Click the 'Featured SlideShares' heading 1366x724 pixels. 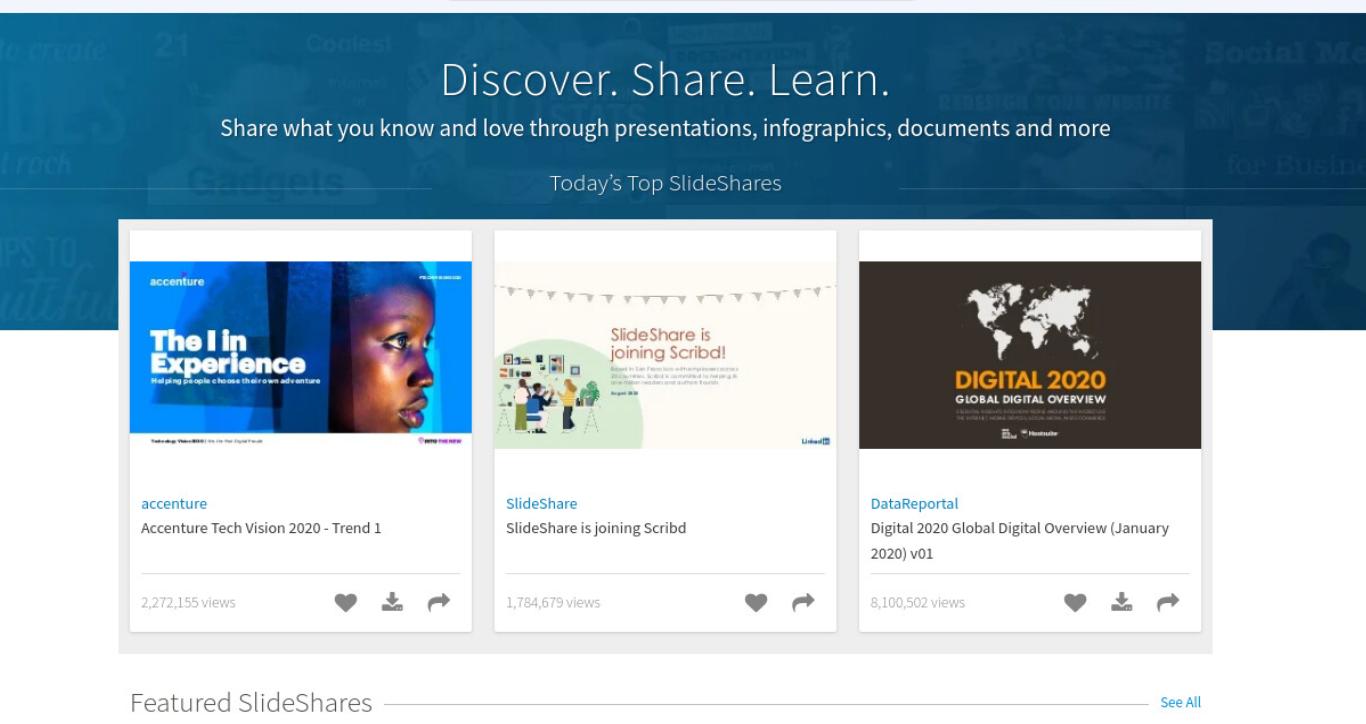pos(251,703)
